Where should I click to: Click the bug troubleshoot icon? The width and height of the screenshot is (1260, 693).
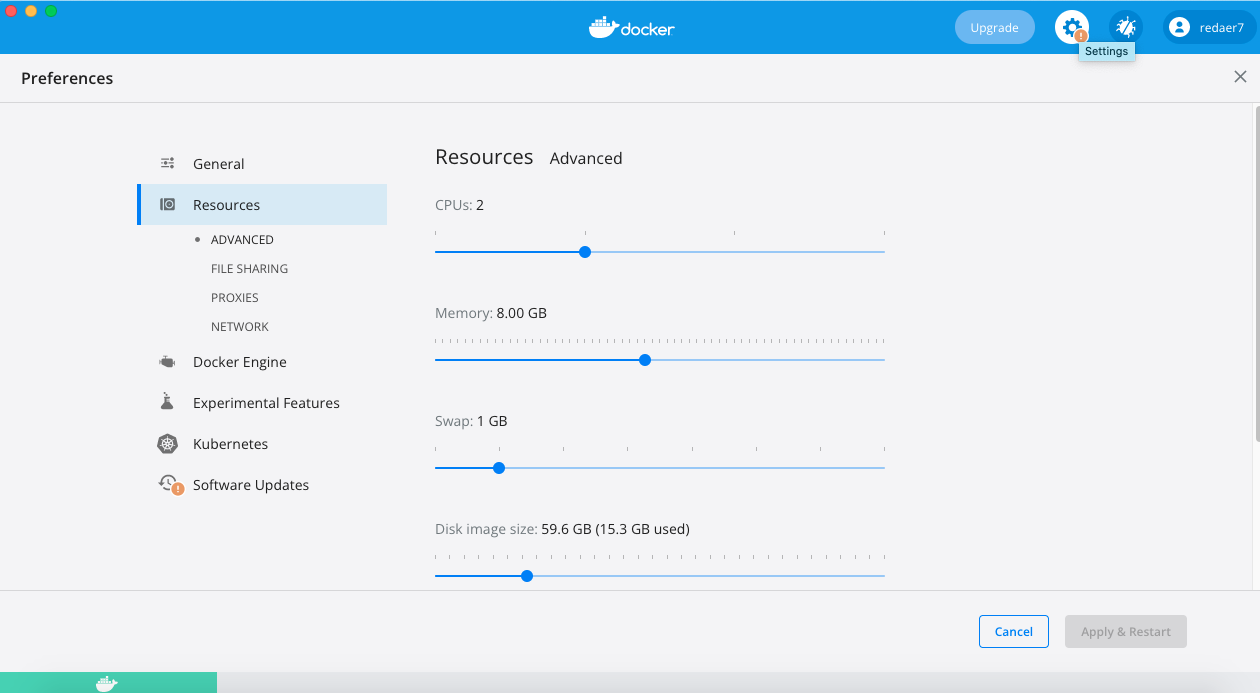pos(1126,27)
